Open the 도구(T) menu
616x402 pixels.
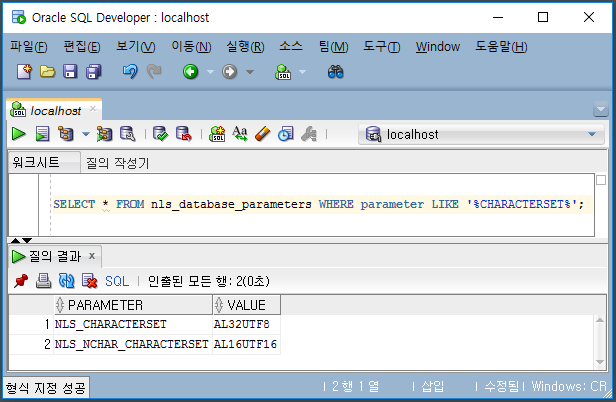(381, 47)
